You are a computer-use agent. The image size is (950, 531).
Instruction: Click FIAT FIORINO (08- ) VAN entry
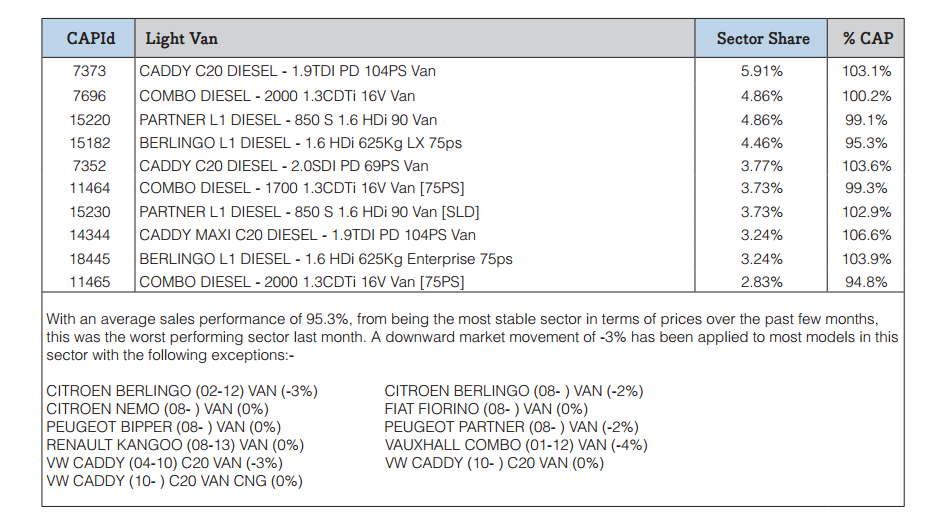coord(486,409)
